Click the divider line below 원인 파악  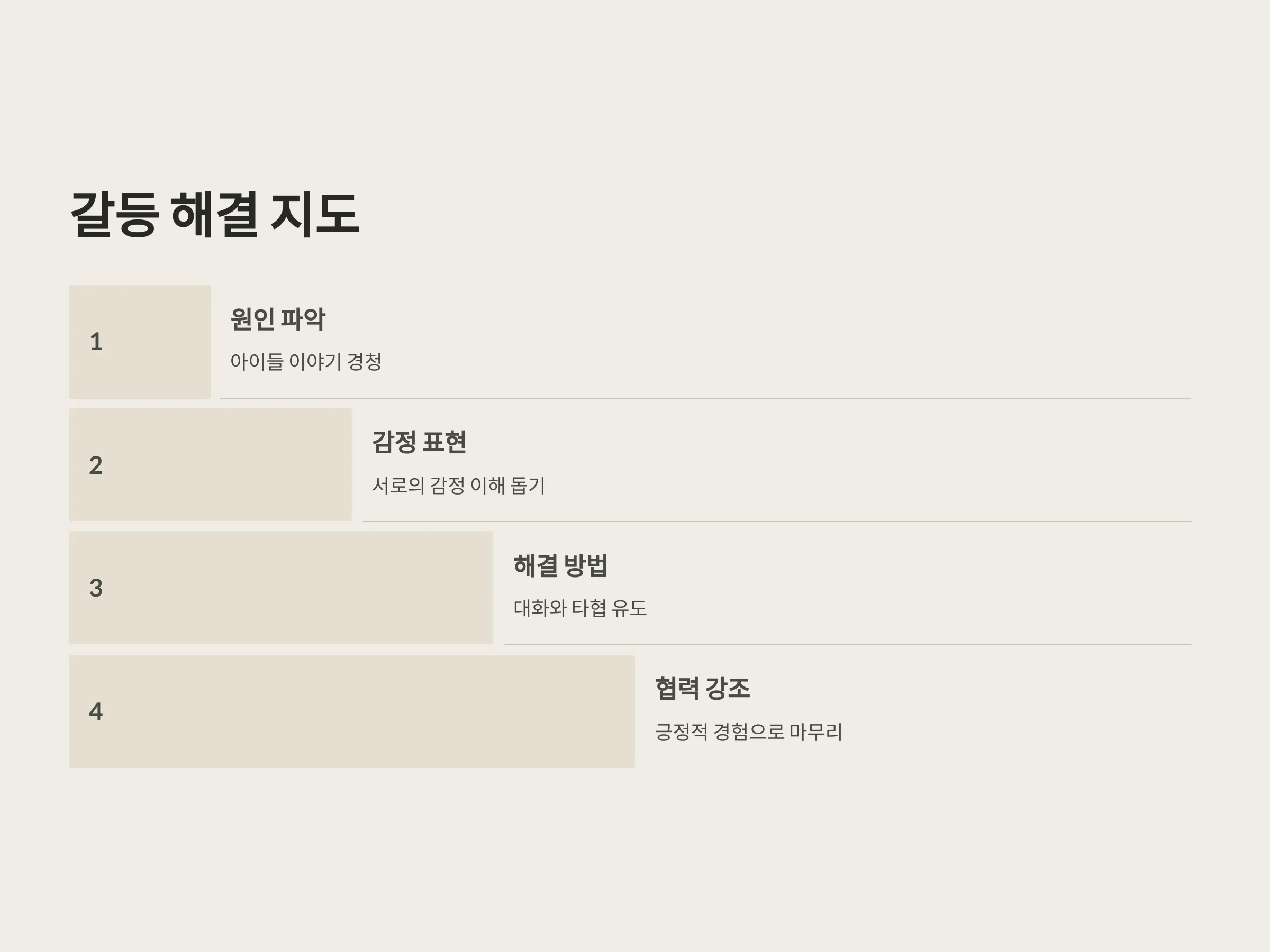coord(705,399)
